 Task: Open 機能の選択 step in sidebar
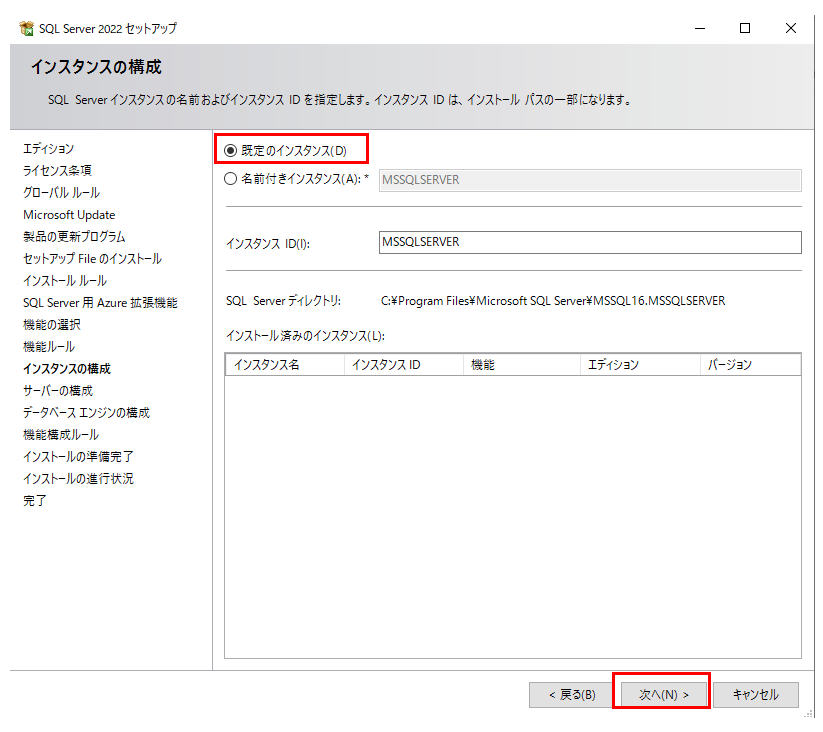52,325
